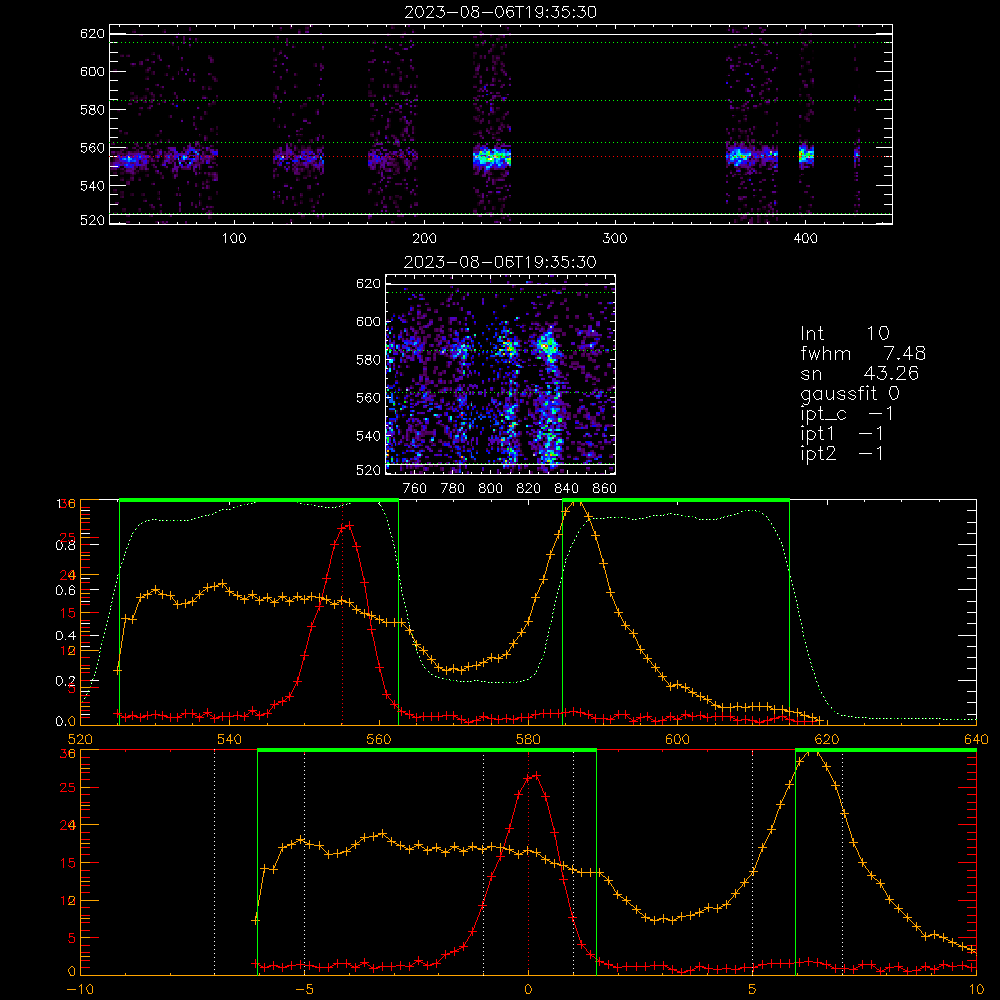This screenshot has width=1000, height=1000.
Task: Click the orange curve peak in bottom plot
Action: [x=811, y=753]
